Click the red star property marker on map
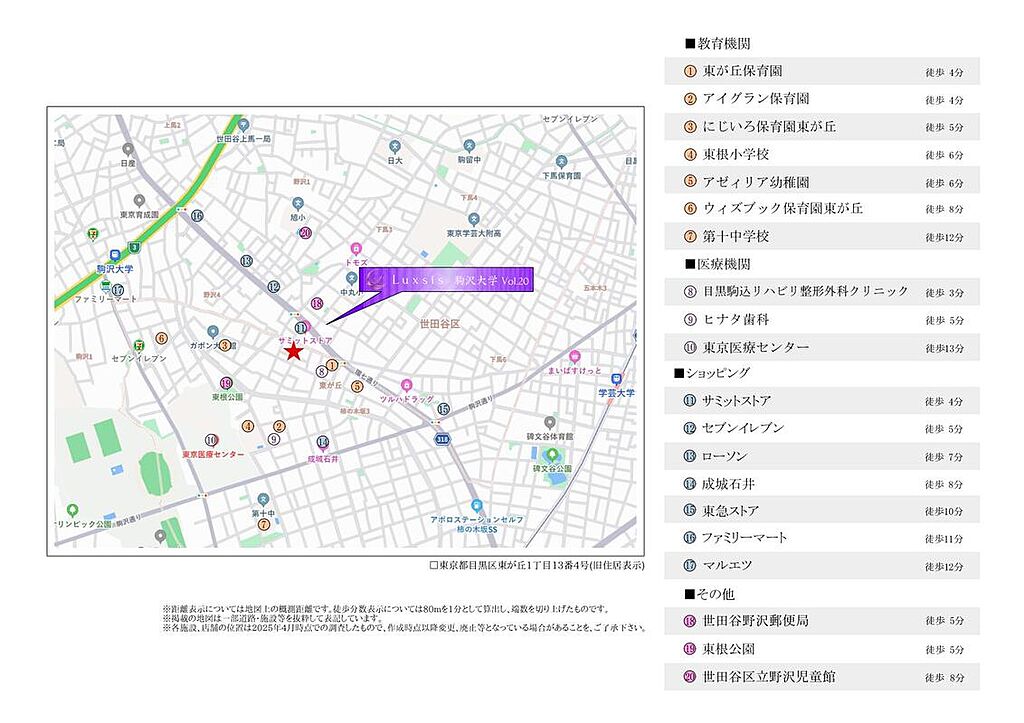 tap(293, 352)
